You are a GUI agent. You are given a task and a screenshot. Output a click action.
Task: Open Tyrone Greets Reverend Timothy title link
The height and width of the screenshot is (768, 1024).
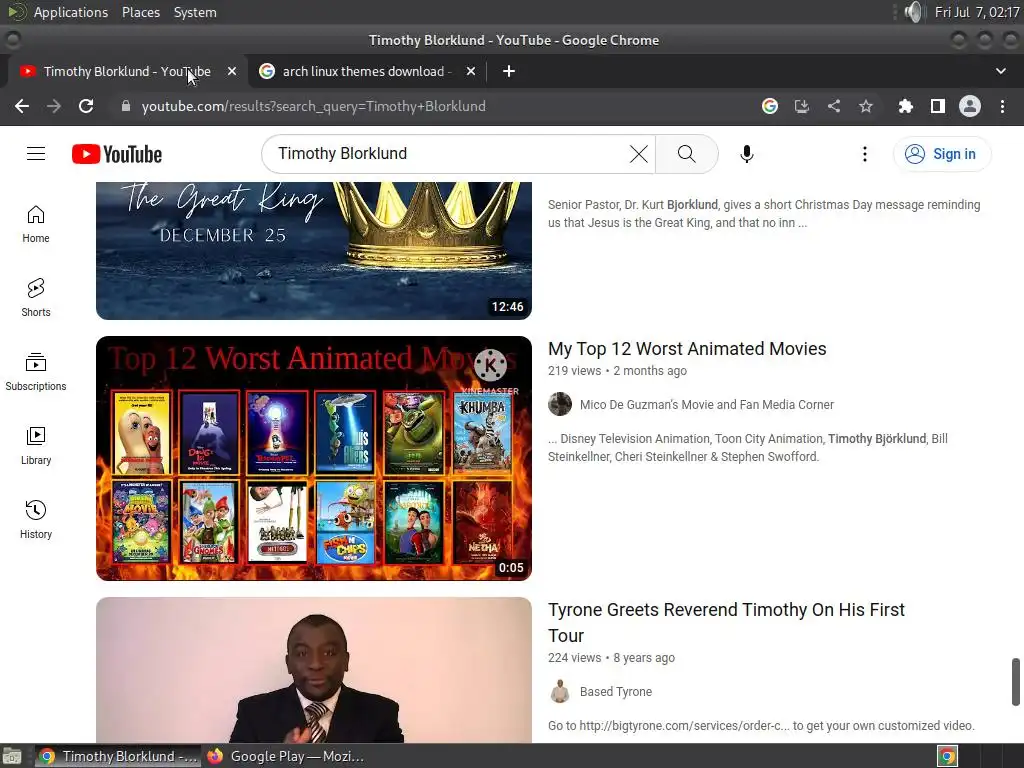coord(726,622)
